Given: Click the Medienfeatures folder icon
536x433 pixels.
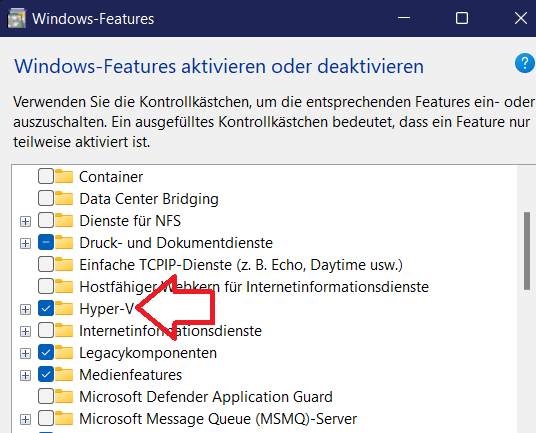Looking at the screenshot, I should [64, 374].
